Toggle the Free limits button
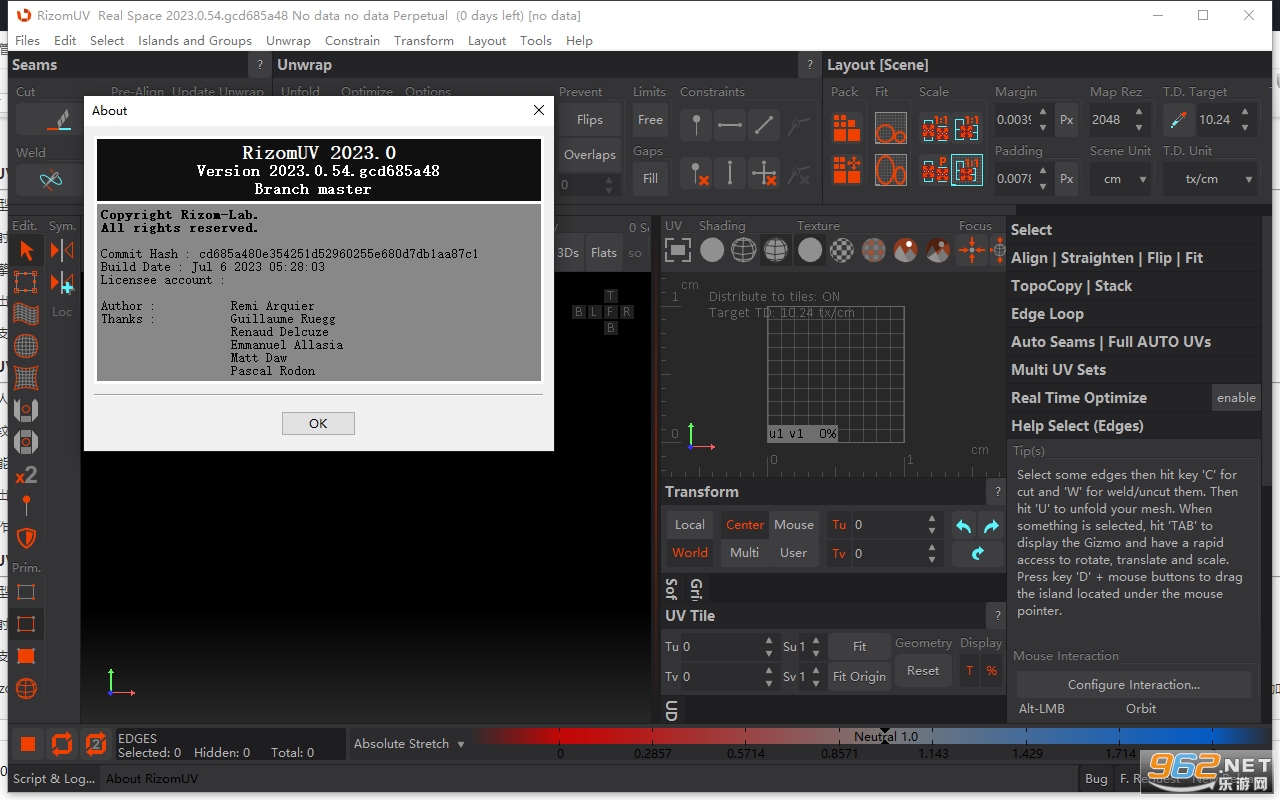 tap(650, 120)
